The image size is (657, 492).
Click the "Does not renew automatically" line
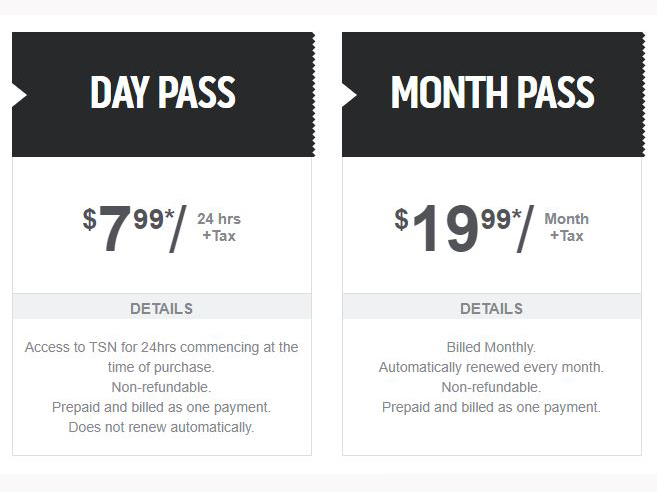(162, 427)
